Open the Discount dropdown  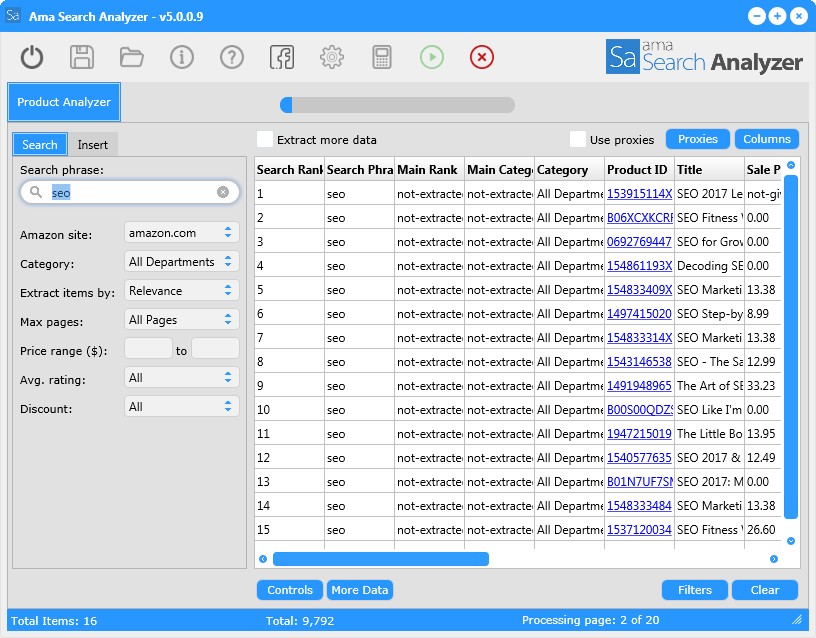(182, 406)
